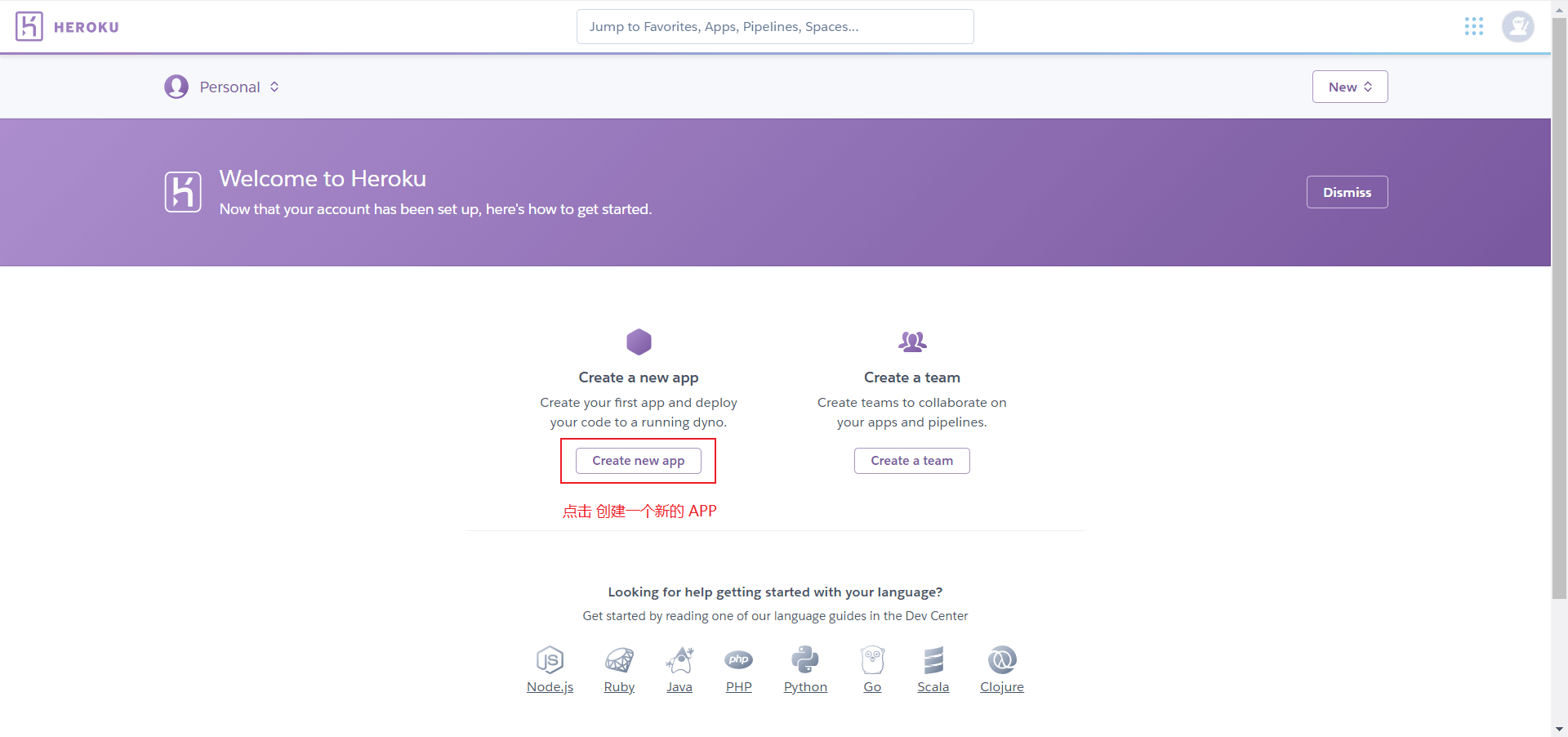Click the Java language icon
This screenshot has width=1568, height=737.
pyautogui.click(x=679, y=659)
